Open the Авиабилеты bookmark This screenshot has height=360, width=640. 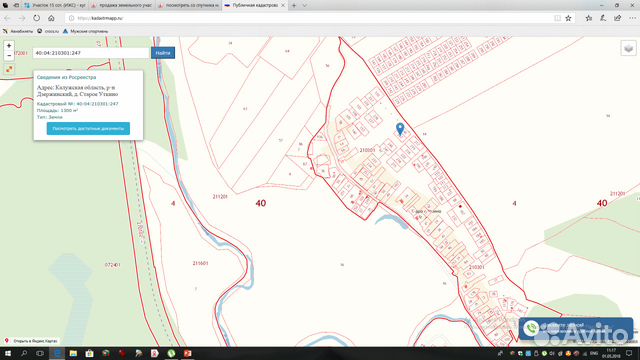coord(18,31)
